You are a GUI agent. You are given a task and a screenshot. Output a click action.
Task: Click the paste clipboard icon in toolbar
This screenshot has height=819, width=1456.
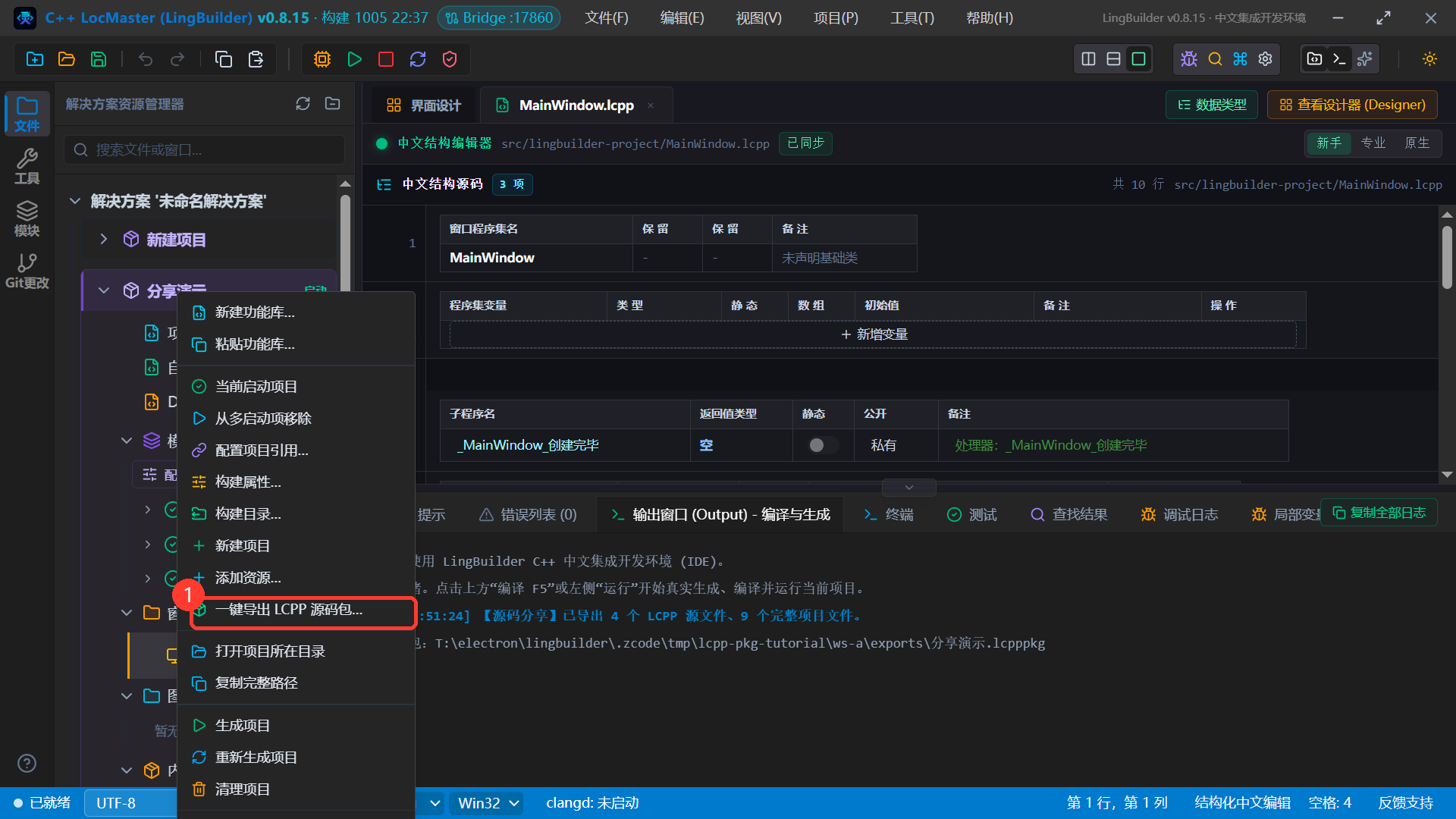(x=256, y=59)
